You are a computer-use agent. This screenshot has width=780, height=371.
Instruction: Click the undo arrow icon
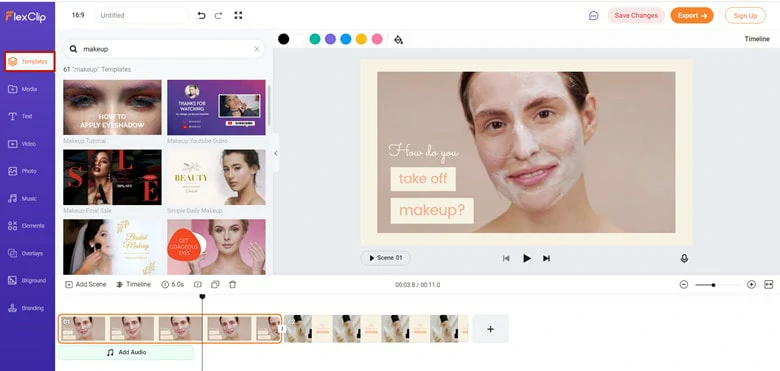[201, 15]
